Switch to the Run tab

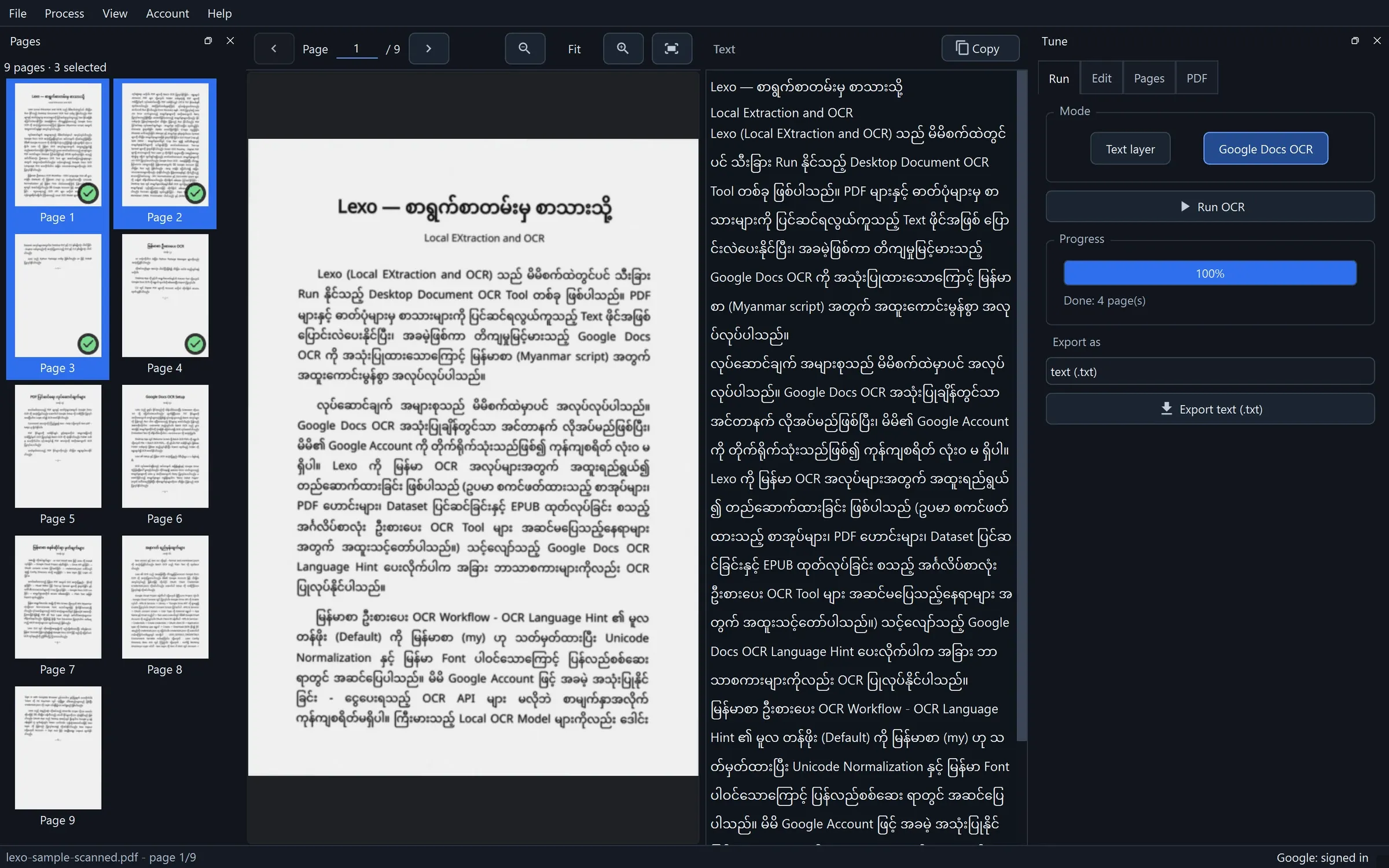(x=1059, y=78)
